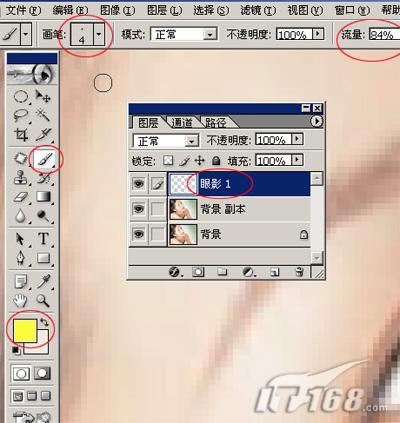This screenshot has height=423, width=400.
Task: Select the Blur (water drop) tool
Action: pyautogui.click(x=21, y=216)
